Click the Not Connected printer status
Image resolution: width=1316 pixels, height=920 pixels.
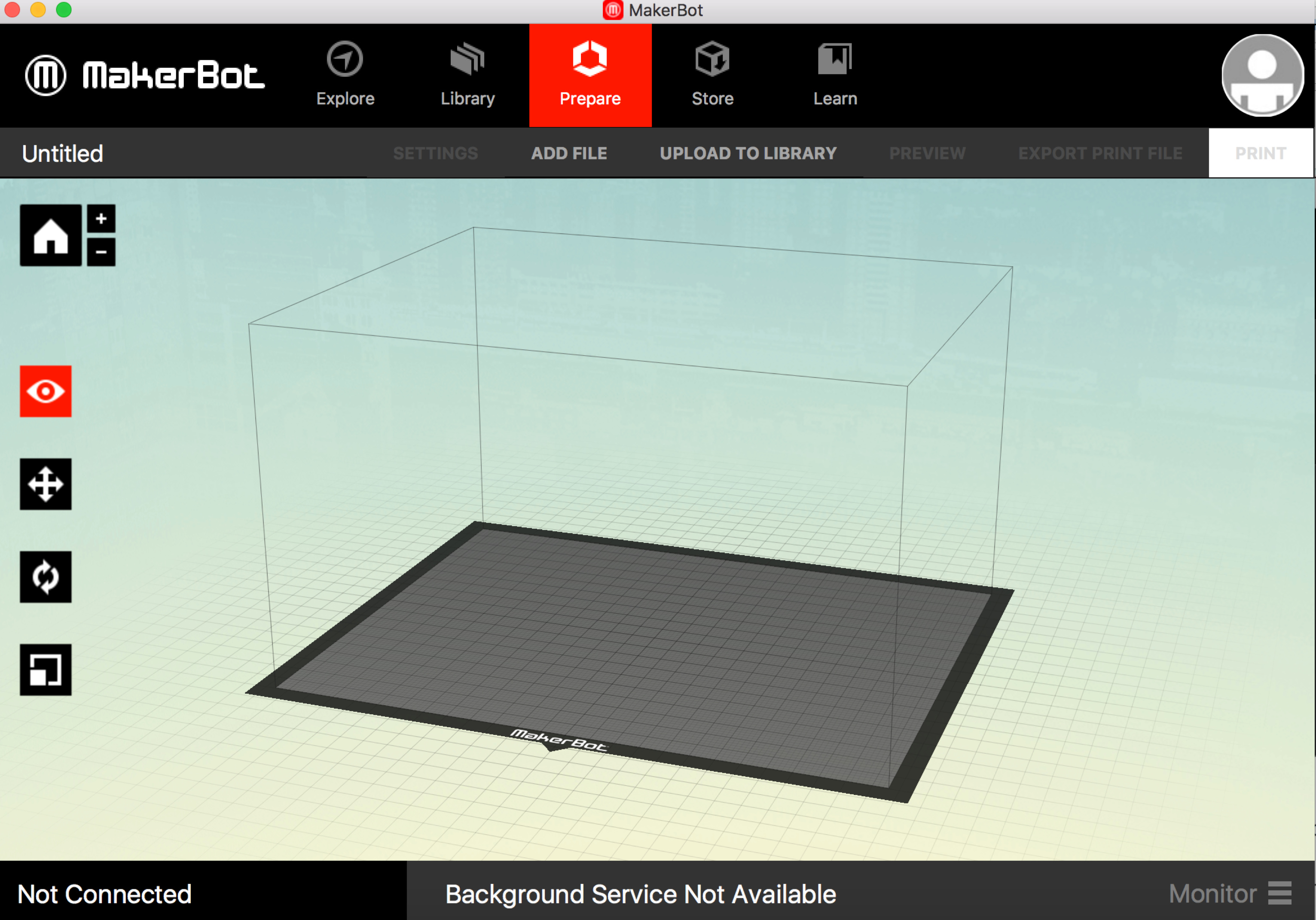click(105, 894)
